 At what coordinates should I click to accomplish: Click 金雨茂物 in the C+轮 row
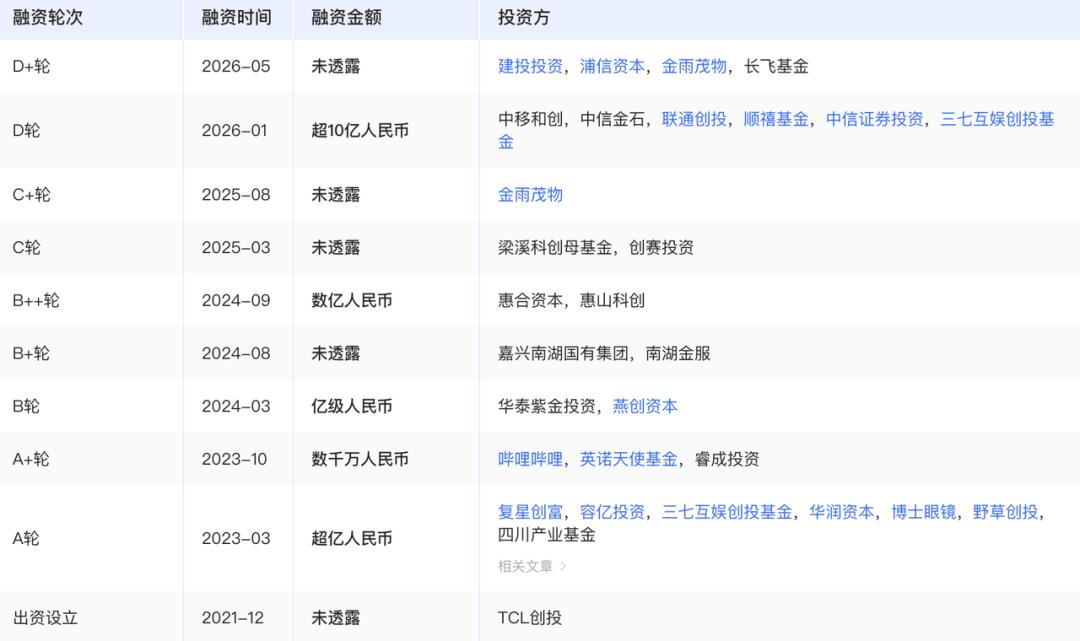[x=530, y=195]
